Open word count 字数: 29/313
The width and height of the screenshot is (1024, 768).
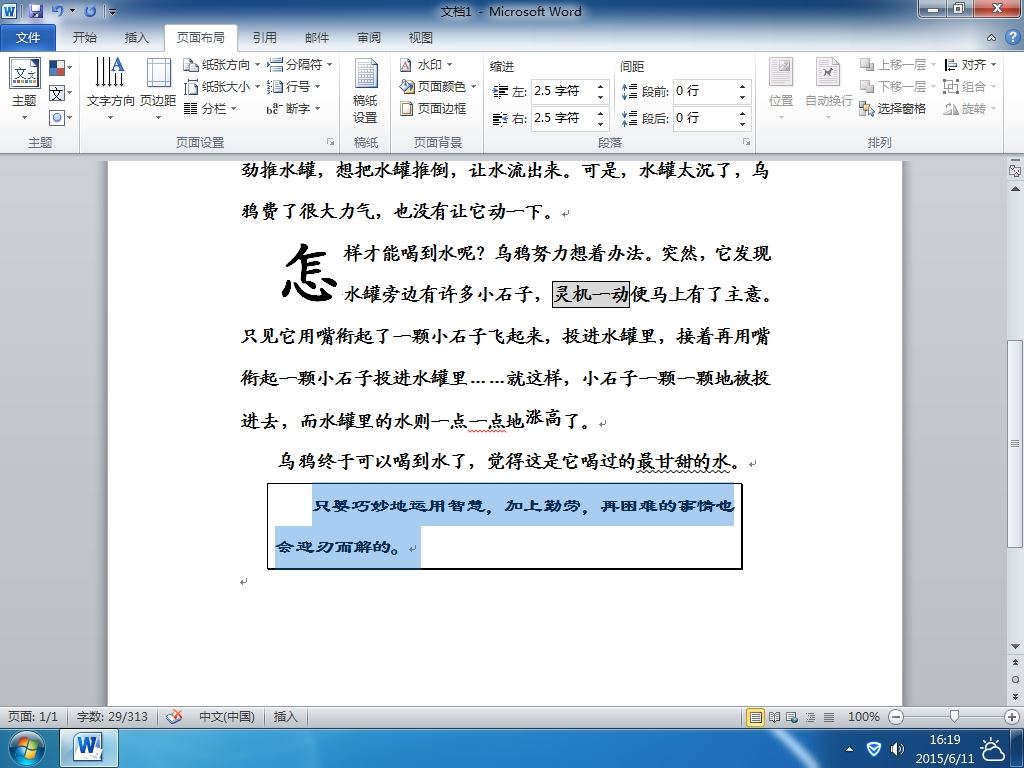pos(112,717)
